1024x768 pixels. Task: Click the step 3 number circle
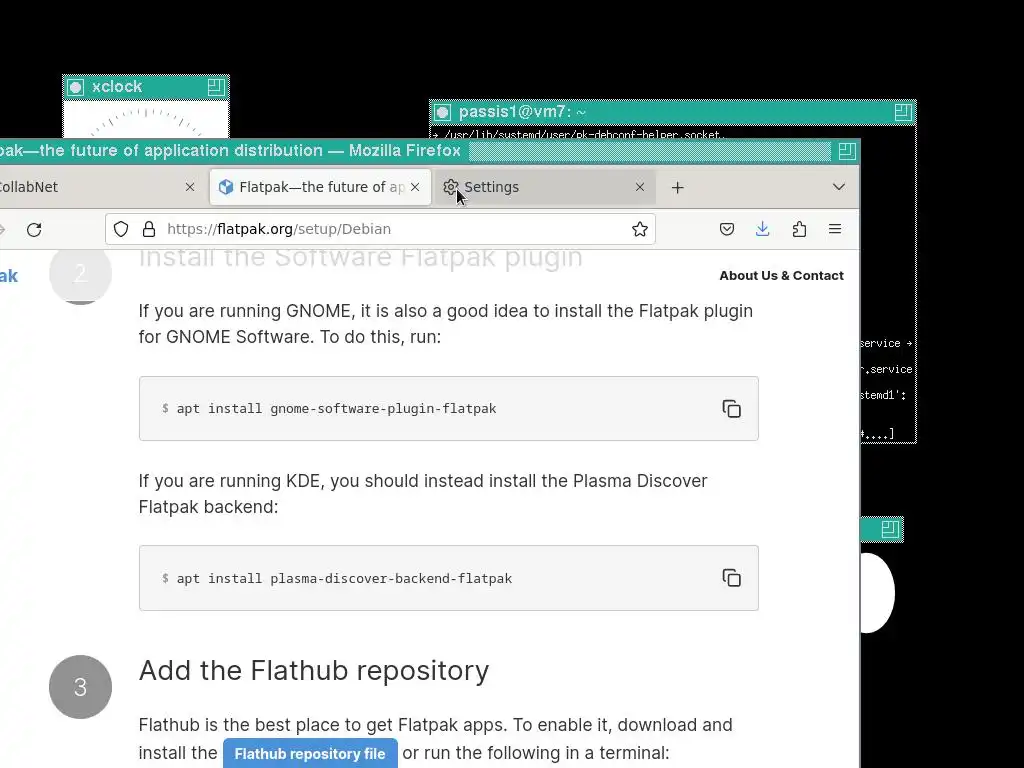point(80,687)
